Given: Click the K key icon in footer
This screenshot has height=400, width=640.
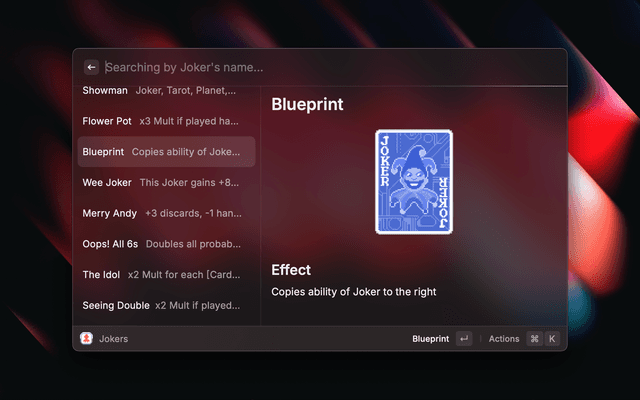Looking at the screenshot, I should (552, 339).
